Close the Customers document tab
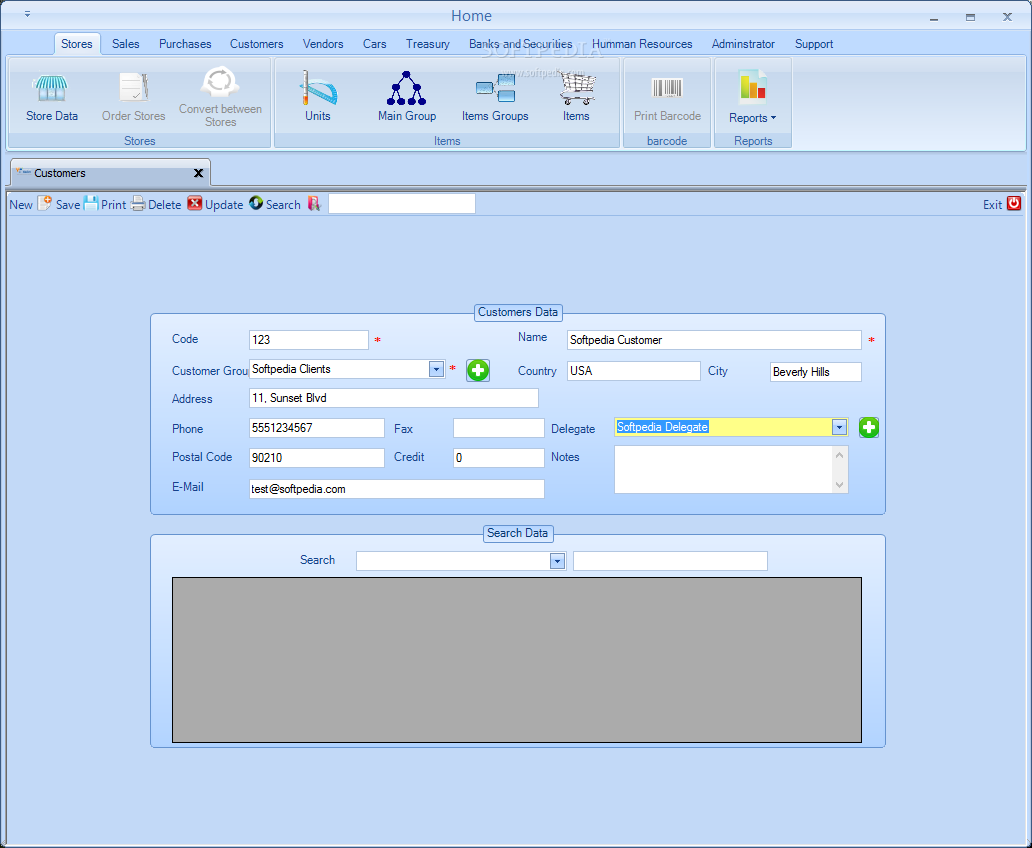This screenshot has width=1032, height=848. click(198, 173)
